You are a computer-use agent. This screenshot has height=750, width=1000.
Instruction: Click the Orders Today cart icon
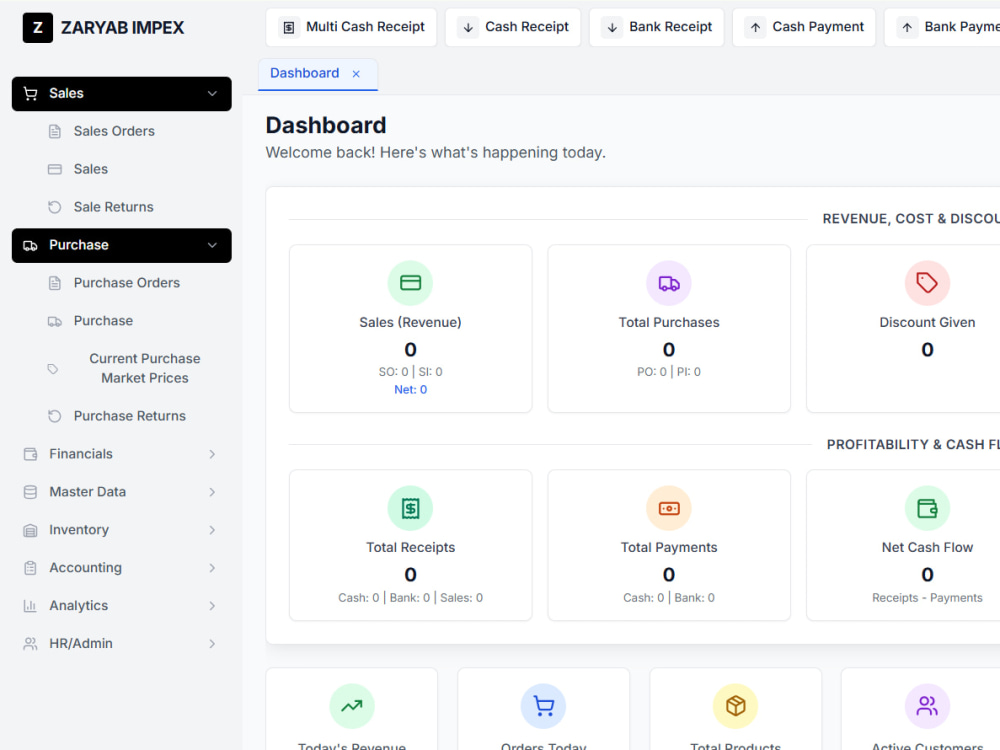click(543, 706)
